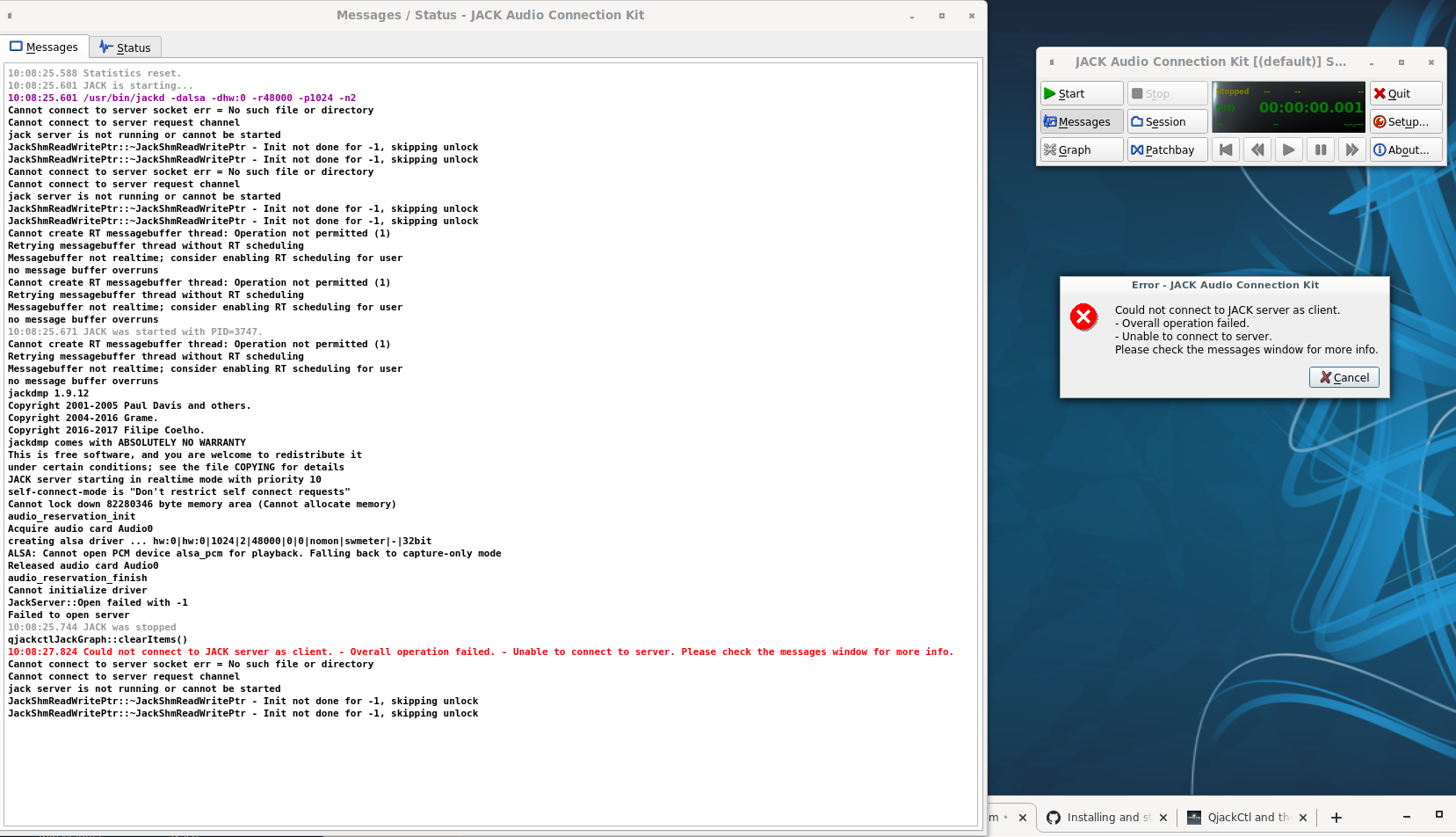The width and height of the screenshot is (1456, 837).
Task: Start transport play
Action: [x=1289, y=149]
